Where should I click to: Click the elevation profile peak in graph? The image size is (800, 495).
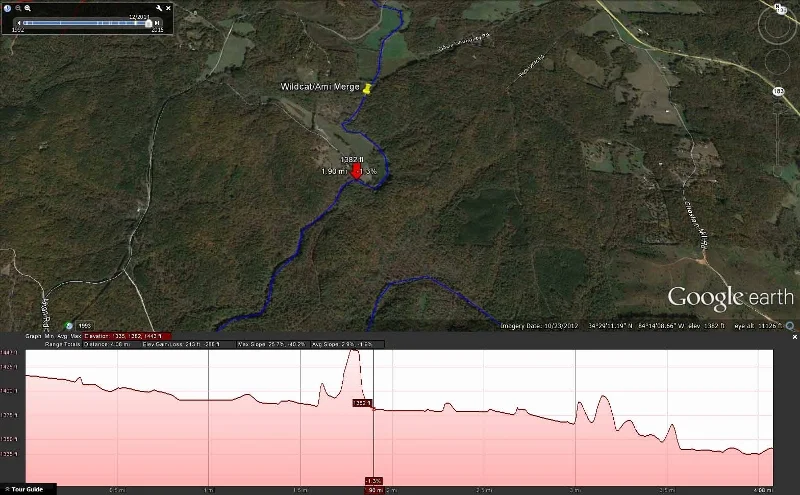353,351
